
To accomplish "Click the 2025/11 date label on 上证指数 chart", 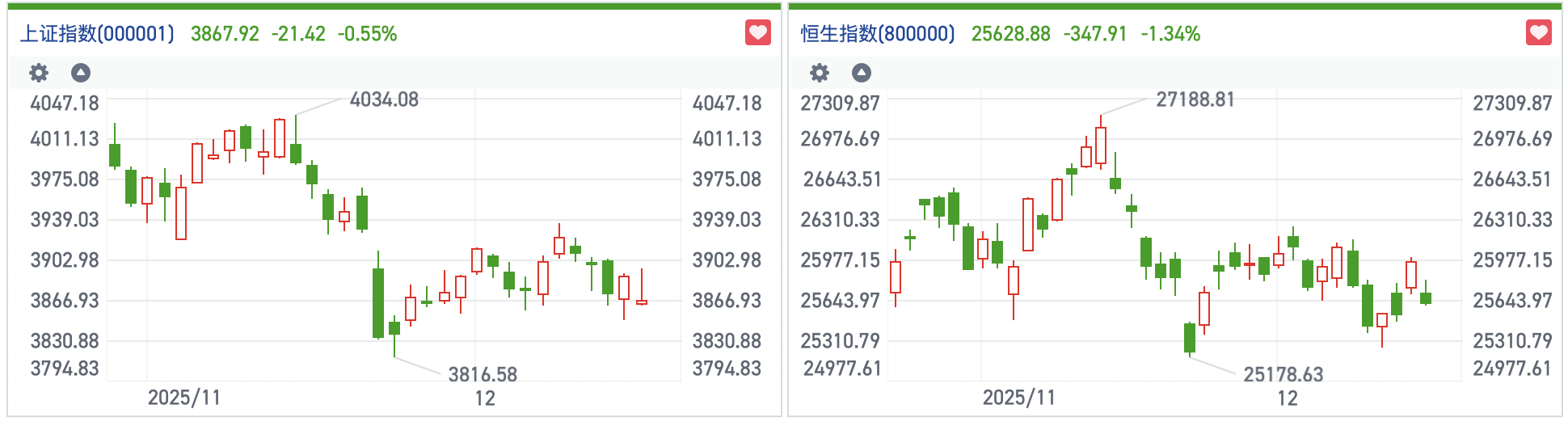I will point(184,398).
